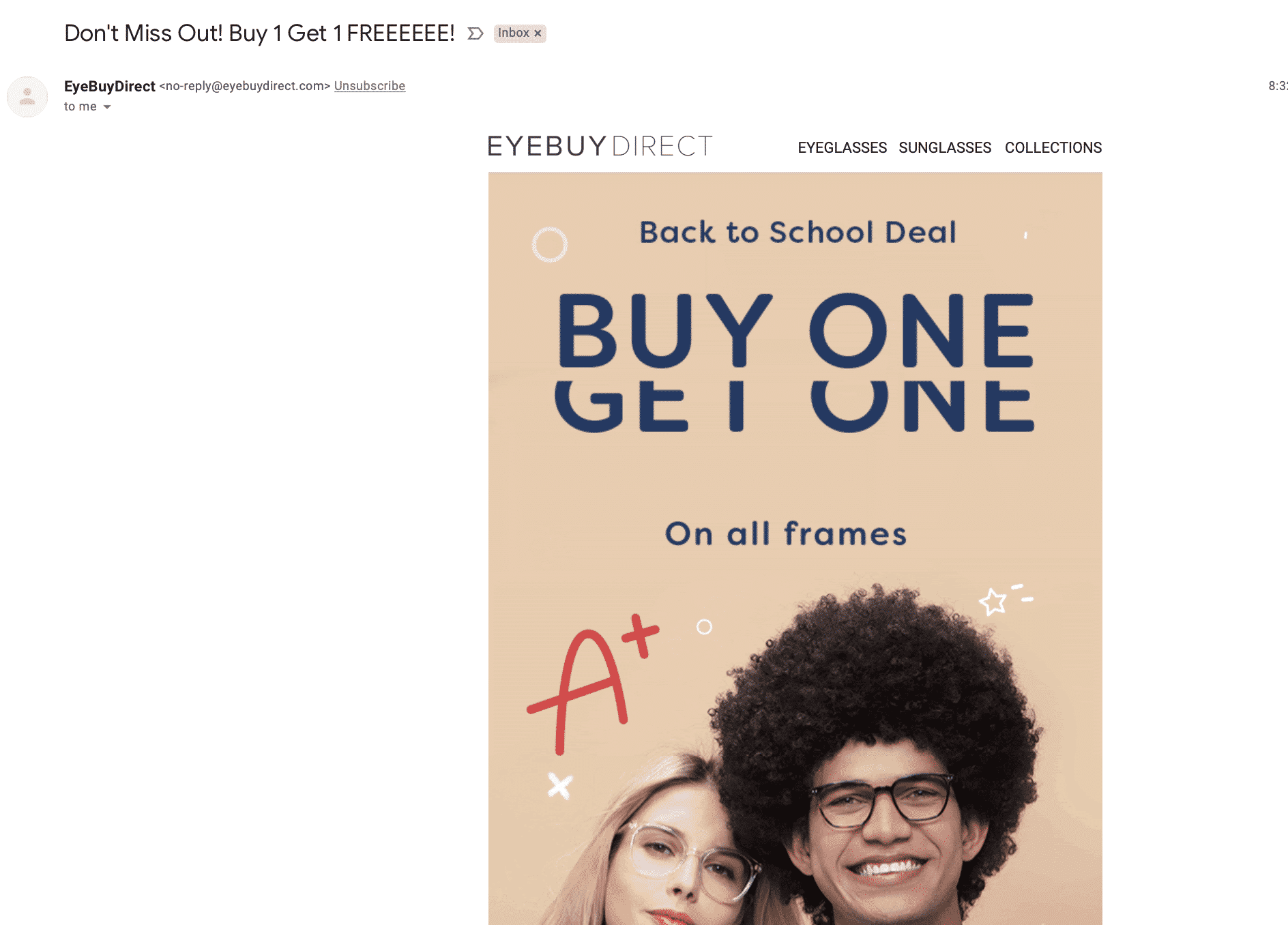This screenshot has height=925, width=1288.
Task: Click the Unsubscribe link
Action: tap(370, 86)
